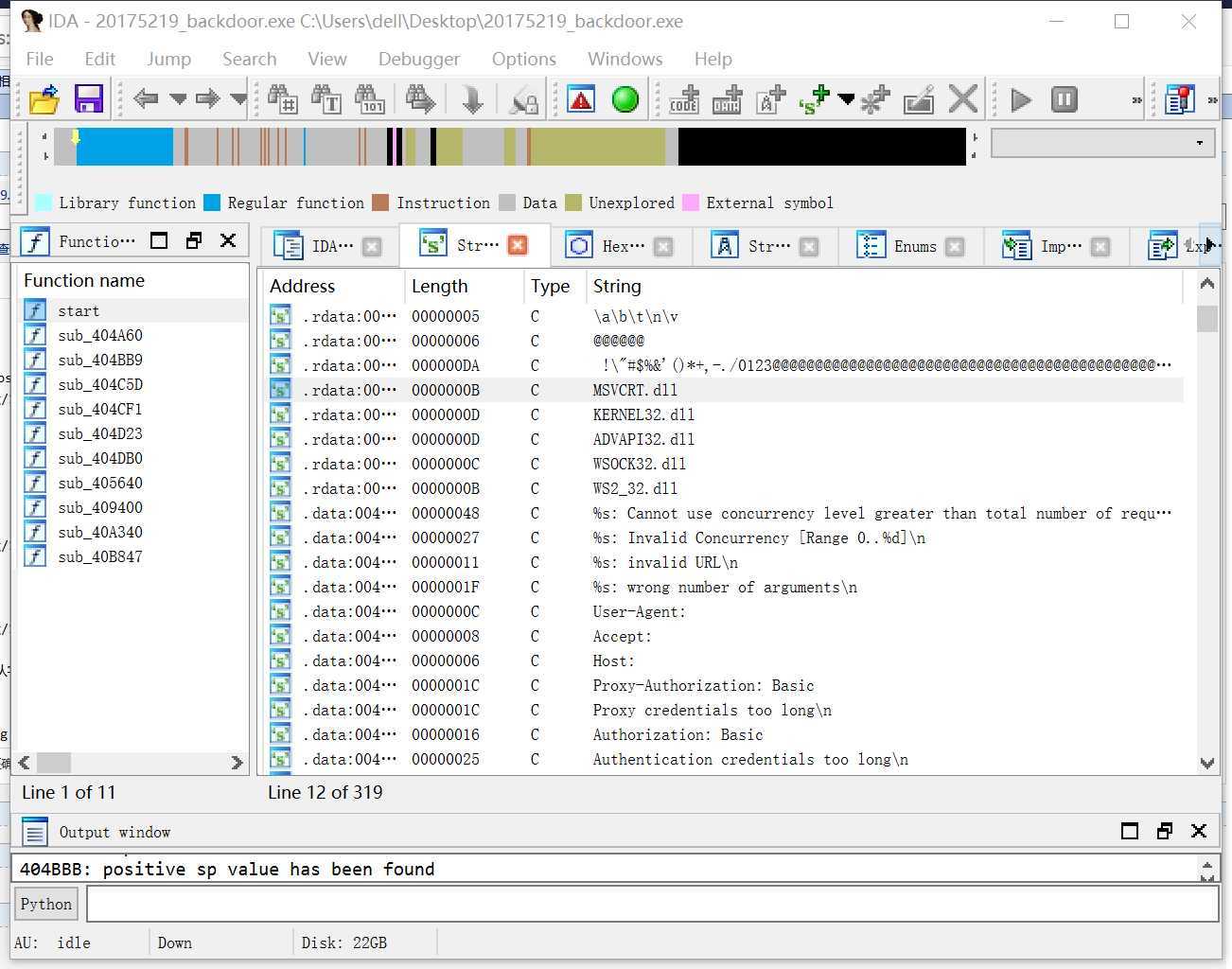Close the Output window panel
The width and height of the screenshot is (1232, 969).
(x=1199, y=831)
